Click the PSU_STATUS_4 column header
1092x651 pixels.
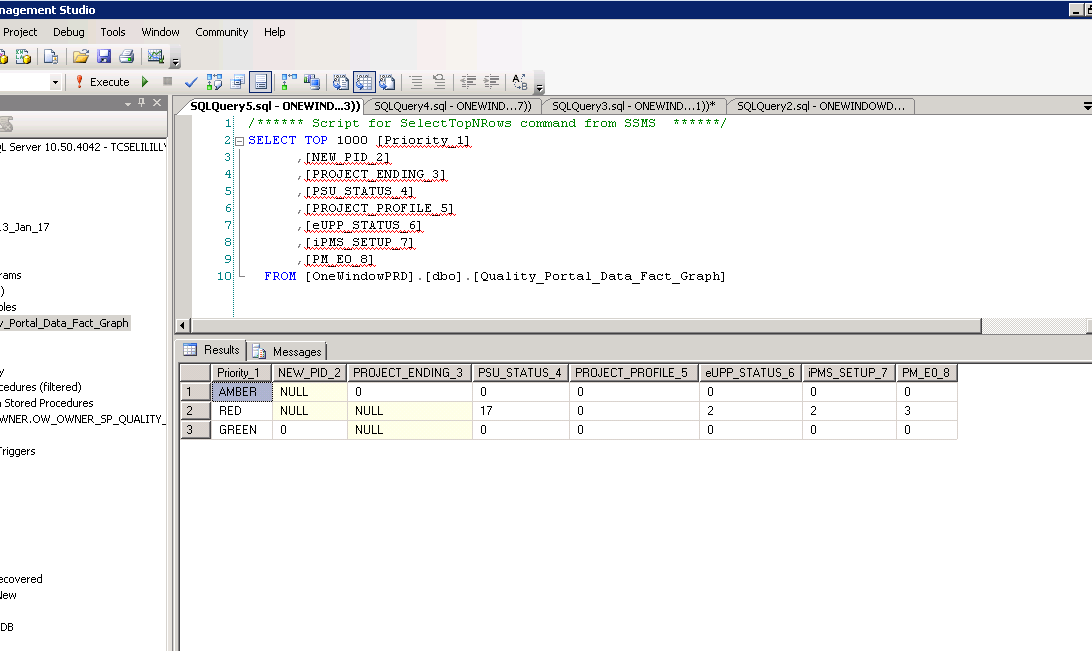tap(520, 373)
